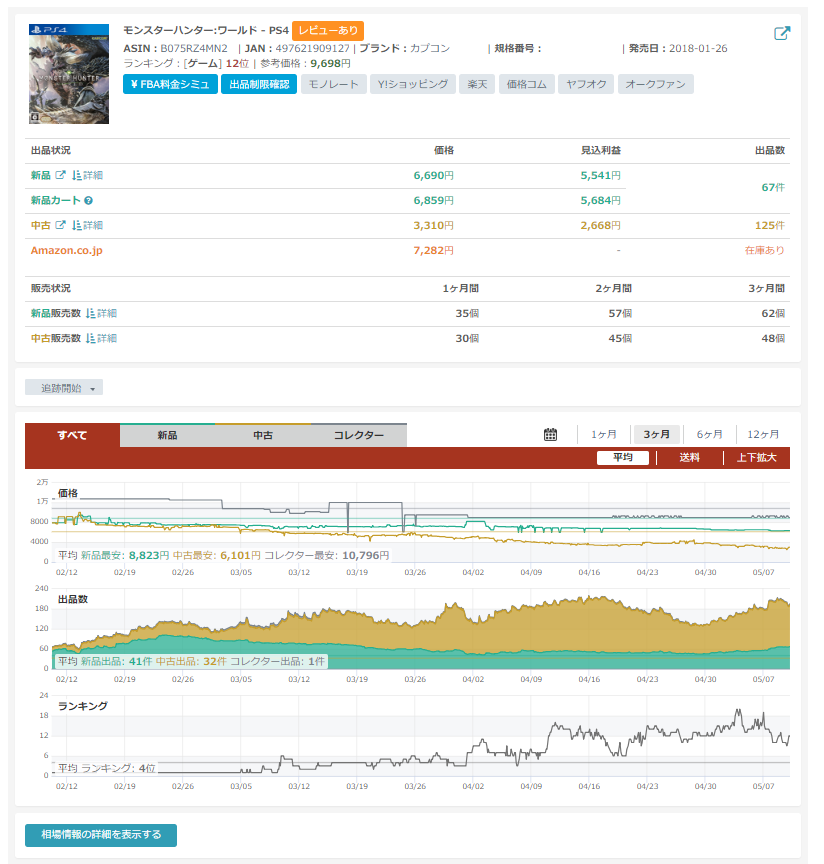Open 詳細 sort icon in 中古 row
The width and height of the screenshot is (824, 864).
[x=87, y=225]
